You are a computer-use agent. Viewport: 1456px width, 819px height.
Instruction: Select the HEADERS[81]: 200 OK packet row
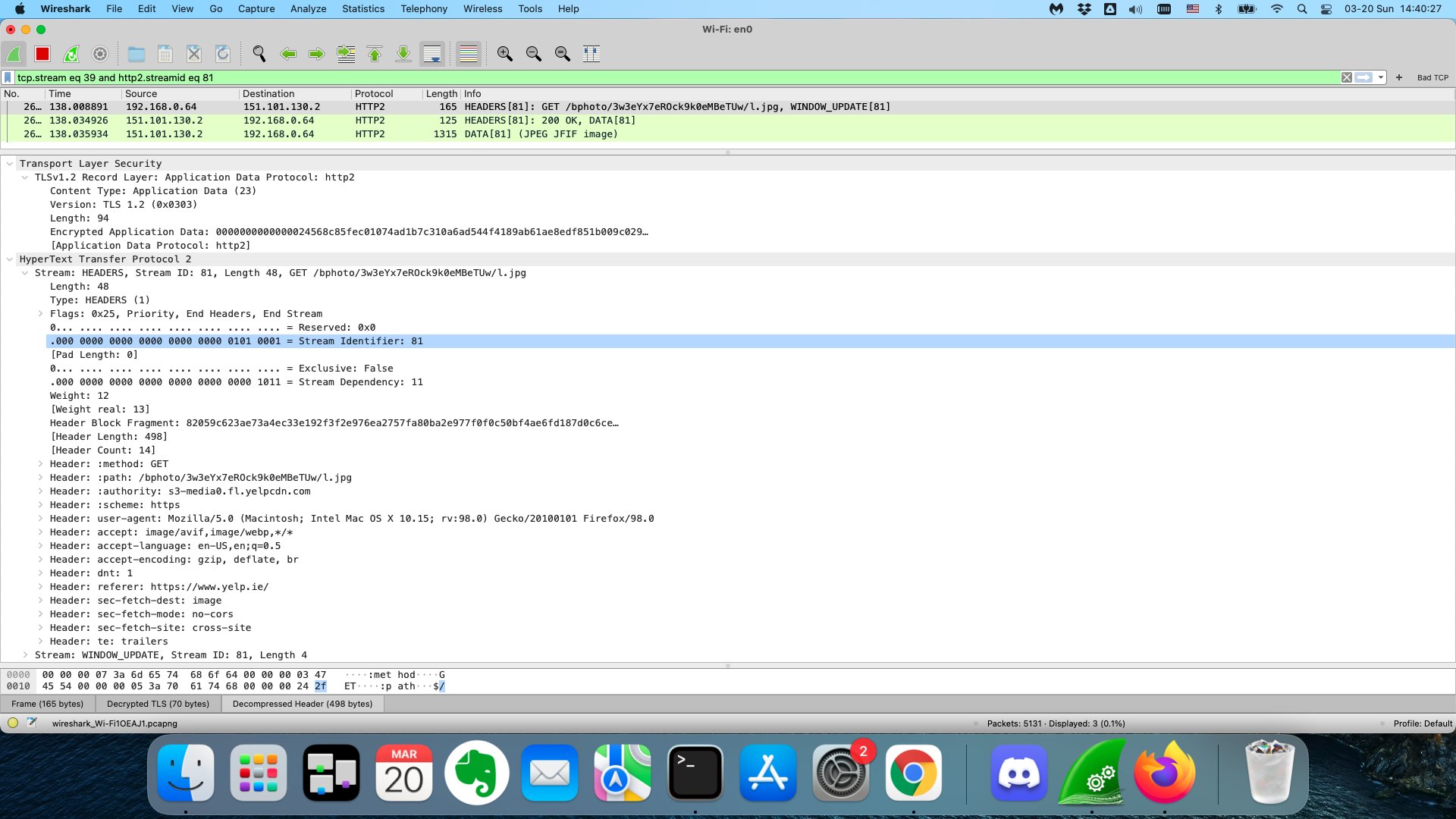[728, 121]
